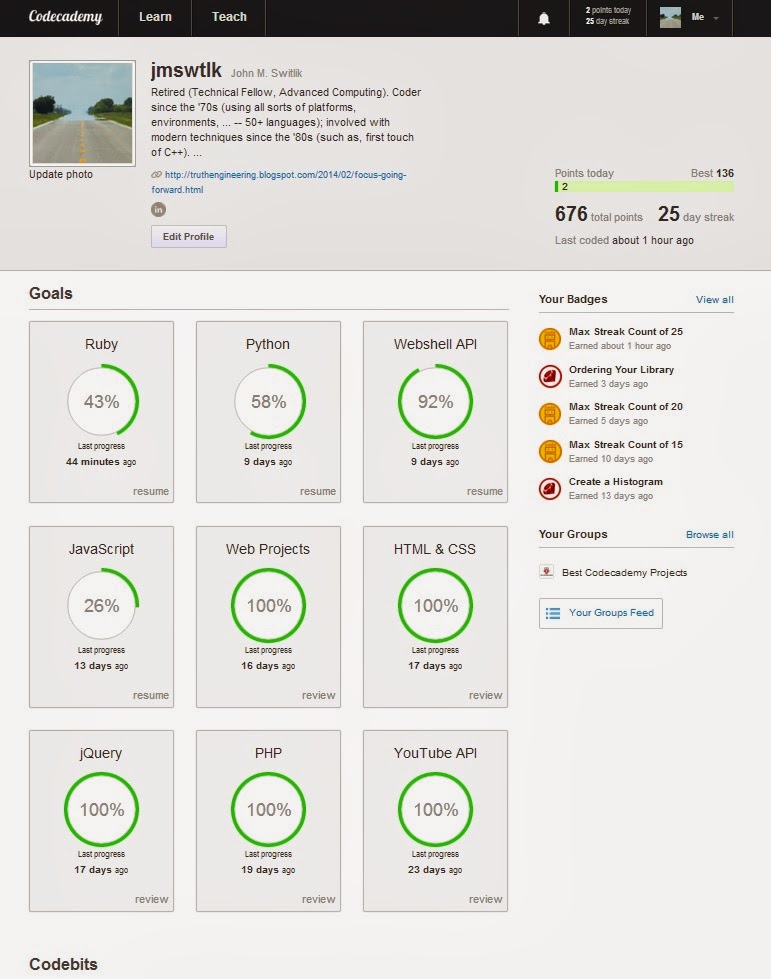Click Max Streak Count of 15 title
771x979 pixels.
pyautogui.click(x=626, y=445)
